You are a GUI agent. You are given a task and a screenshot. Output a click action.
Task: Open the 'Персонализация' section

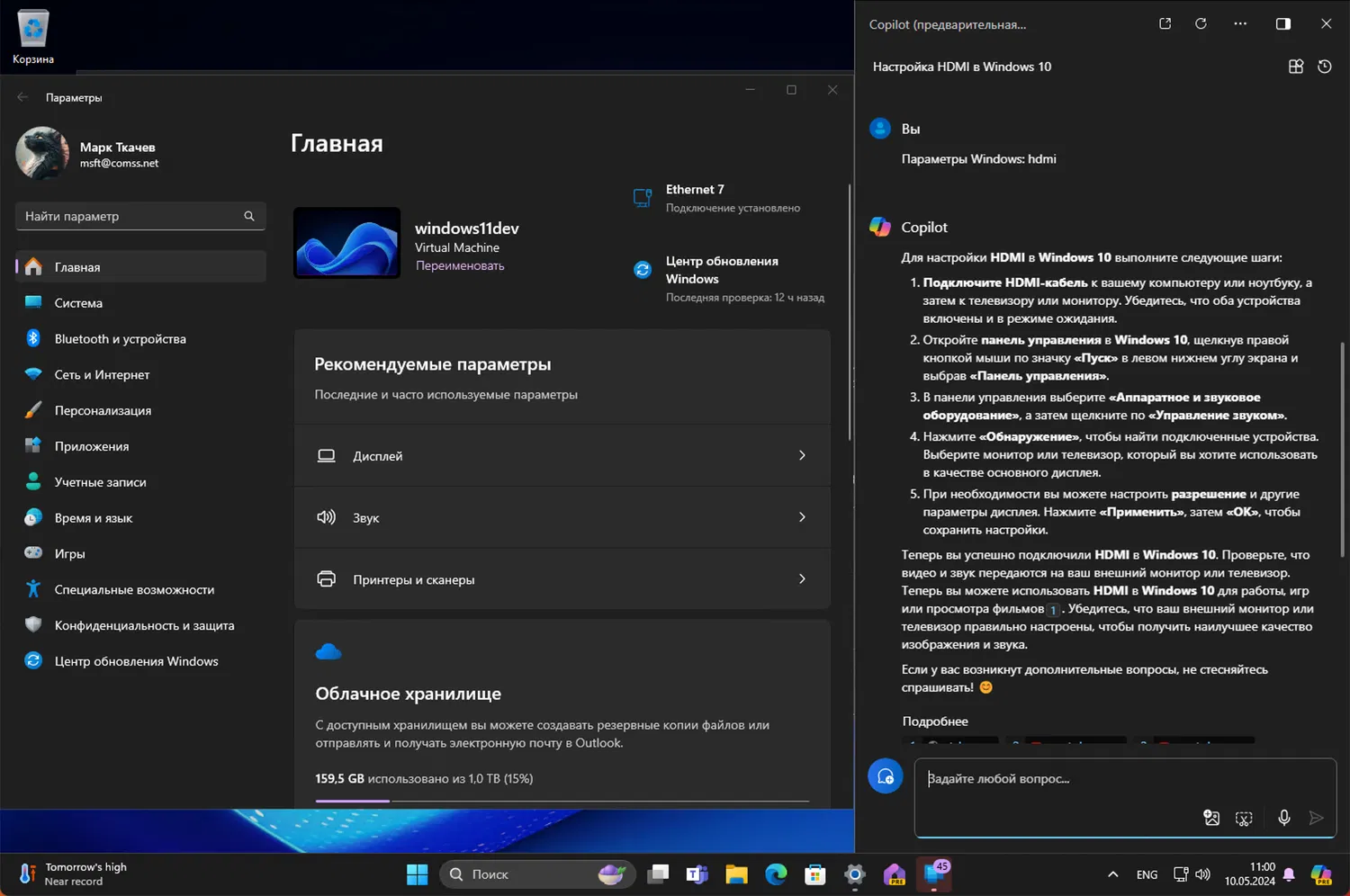140,410
